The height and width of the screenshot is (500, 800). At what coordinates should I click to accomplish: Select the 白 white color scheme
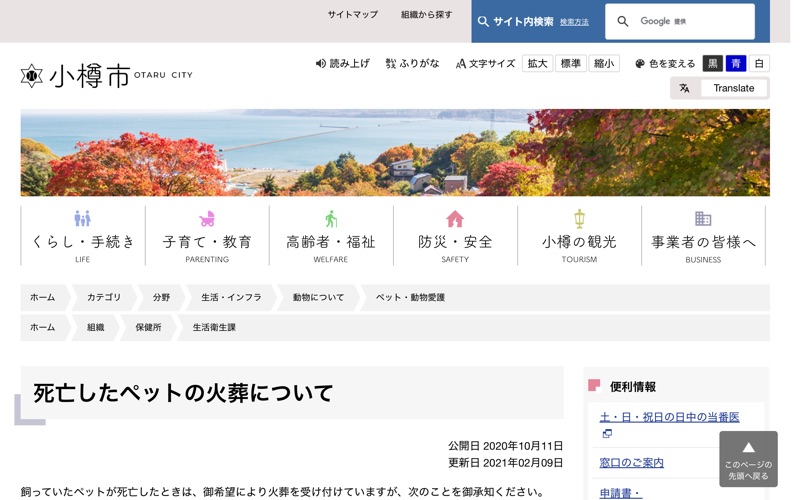click(759, 63)
